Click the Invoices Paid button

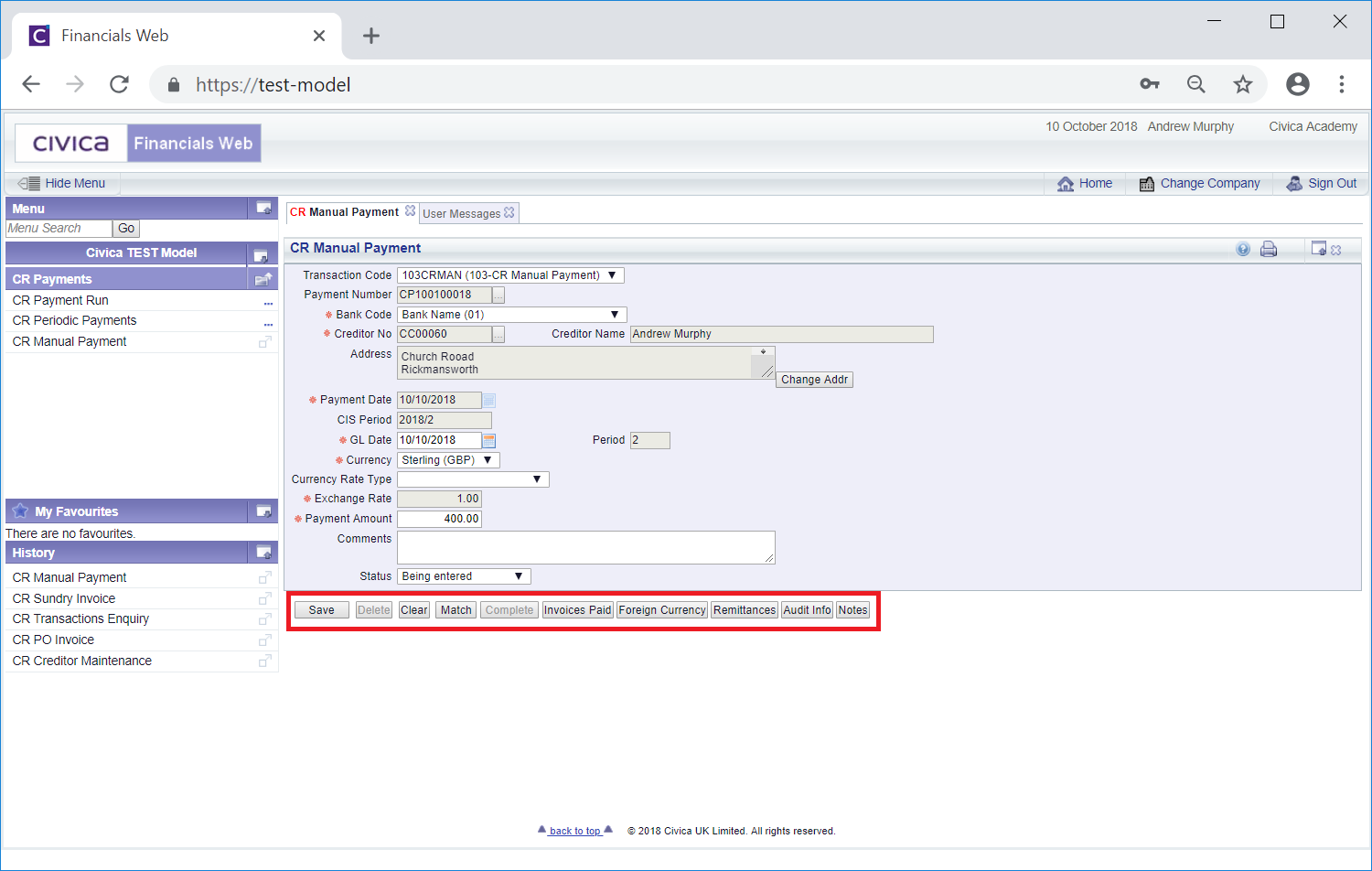coord(577,610)
